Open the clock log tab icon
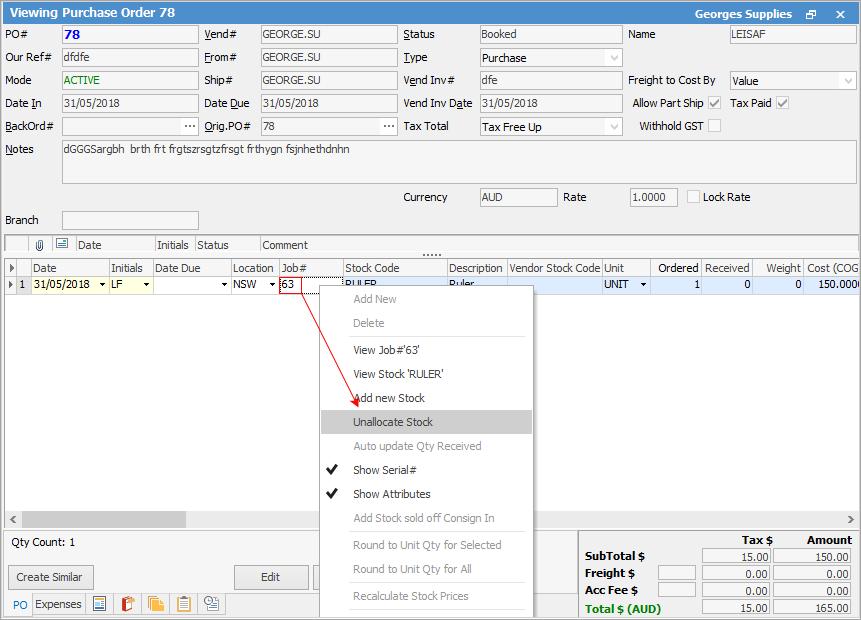The width and height of the screenshot is (861, 620). coord(212,604)
